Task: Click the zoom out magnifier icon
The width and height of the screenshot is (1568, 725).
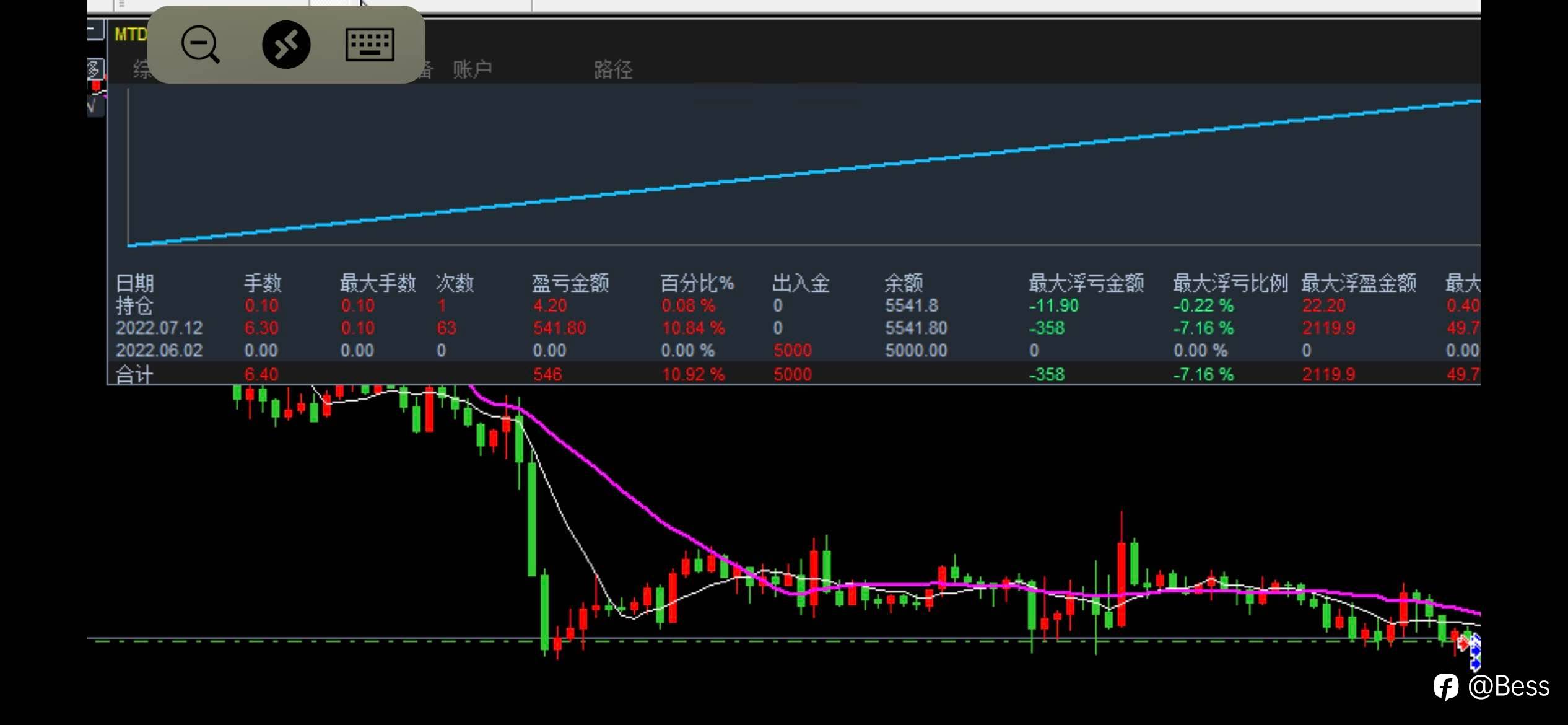Action: pyautogui.click(x=200, y=45)
